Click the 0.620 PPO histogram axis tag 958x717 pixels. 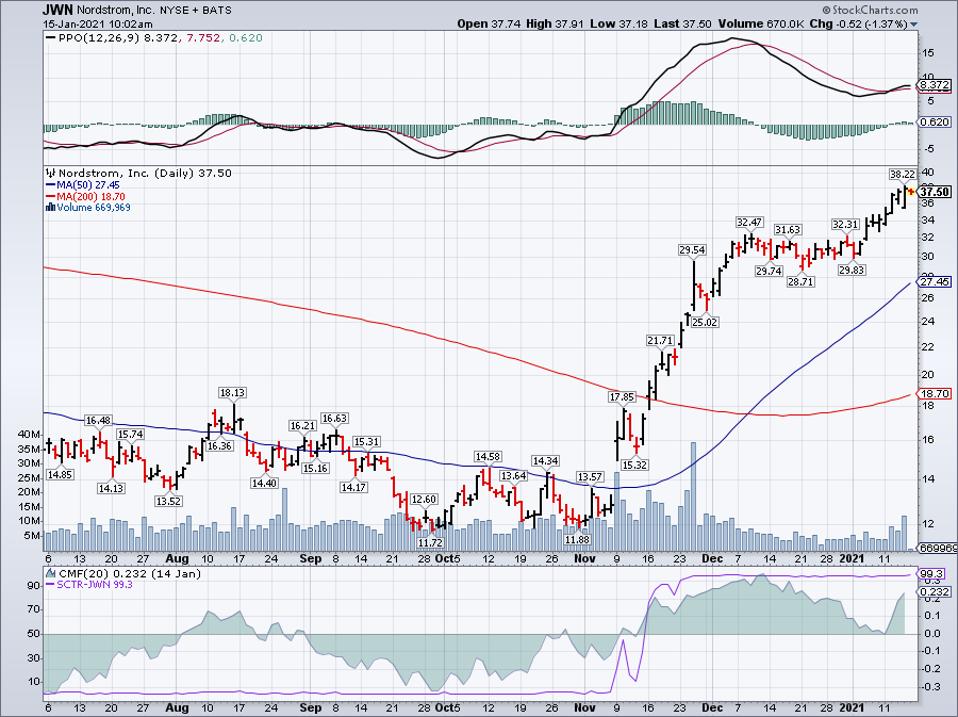coord(934,122)
